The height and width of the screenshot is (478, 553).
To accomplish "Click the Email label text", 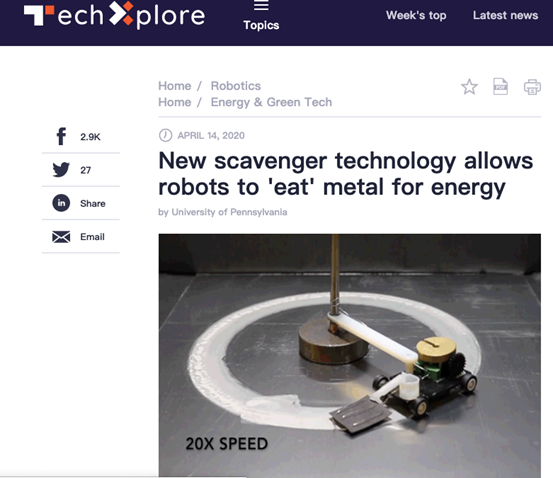I will point(92,237).
